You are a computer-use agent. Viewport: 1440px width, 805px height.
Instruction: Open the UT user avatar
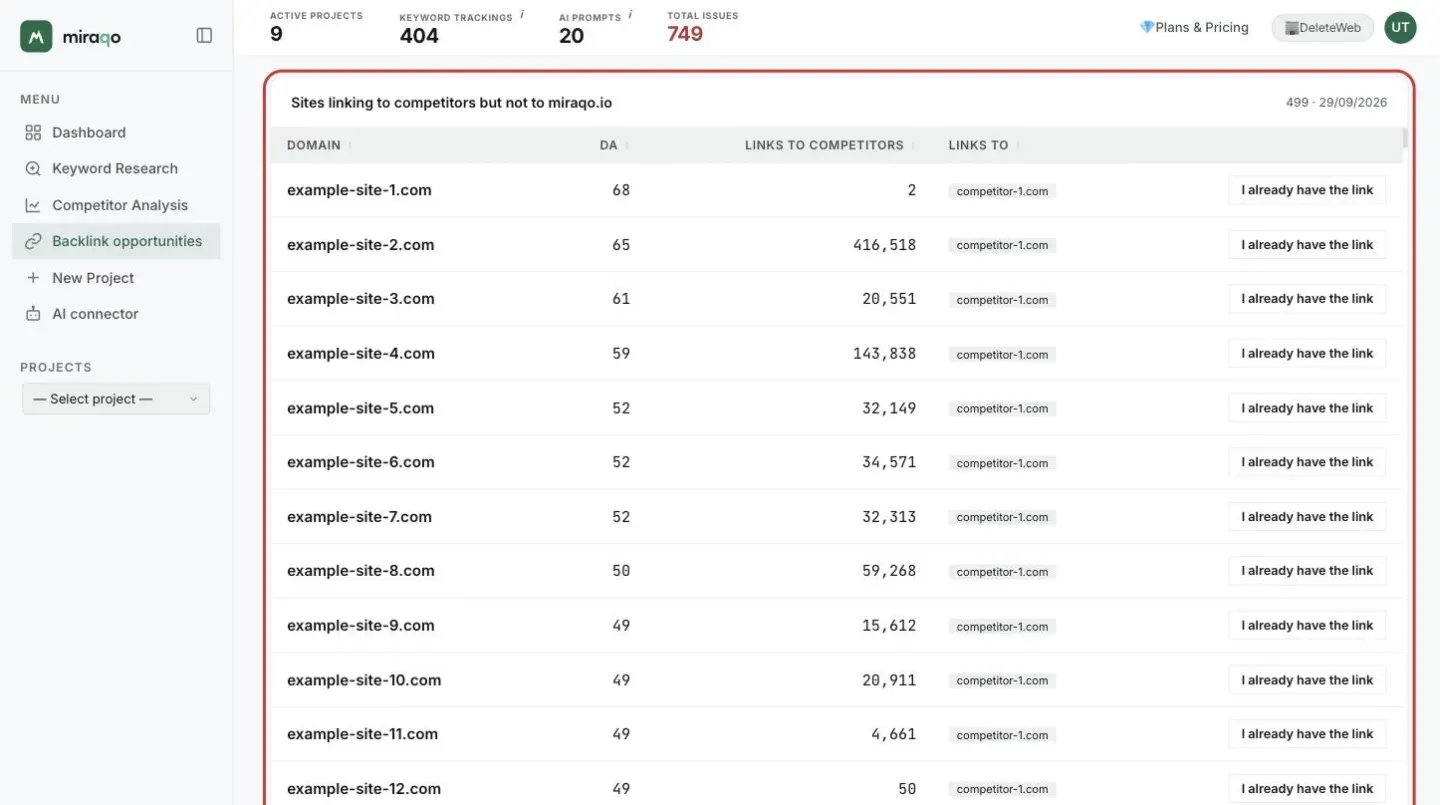(x=1400, y=28)
